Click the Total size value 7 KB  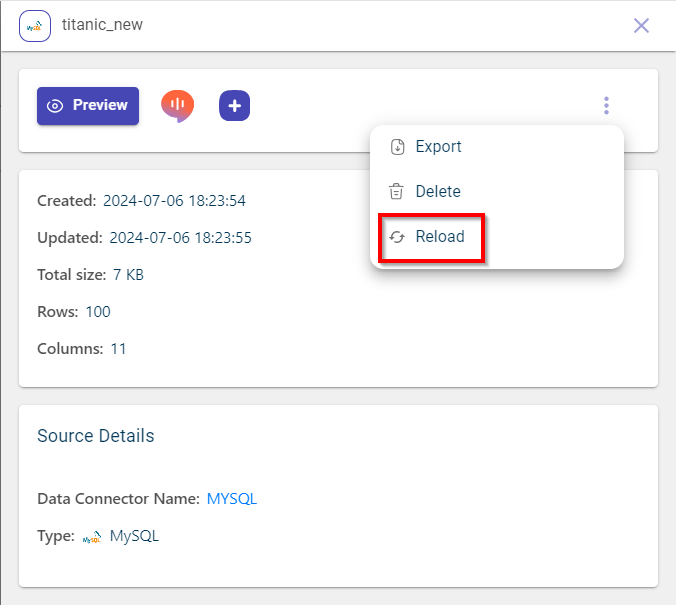(128, 275)
